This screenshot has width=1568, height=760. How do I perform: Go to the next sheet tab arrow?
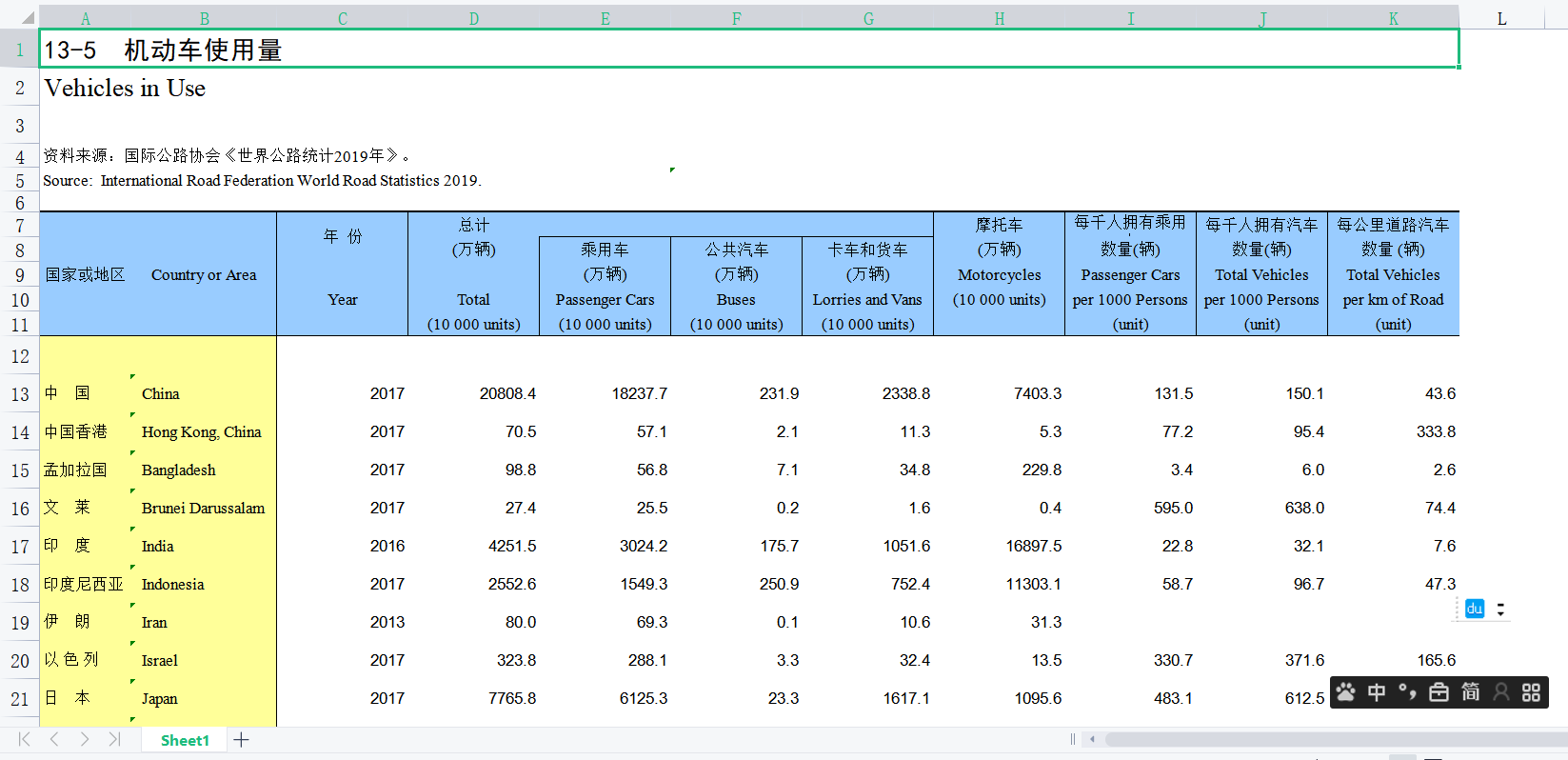click(x=85, y=739)
